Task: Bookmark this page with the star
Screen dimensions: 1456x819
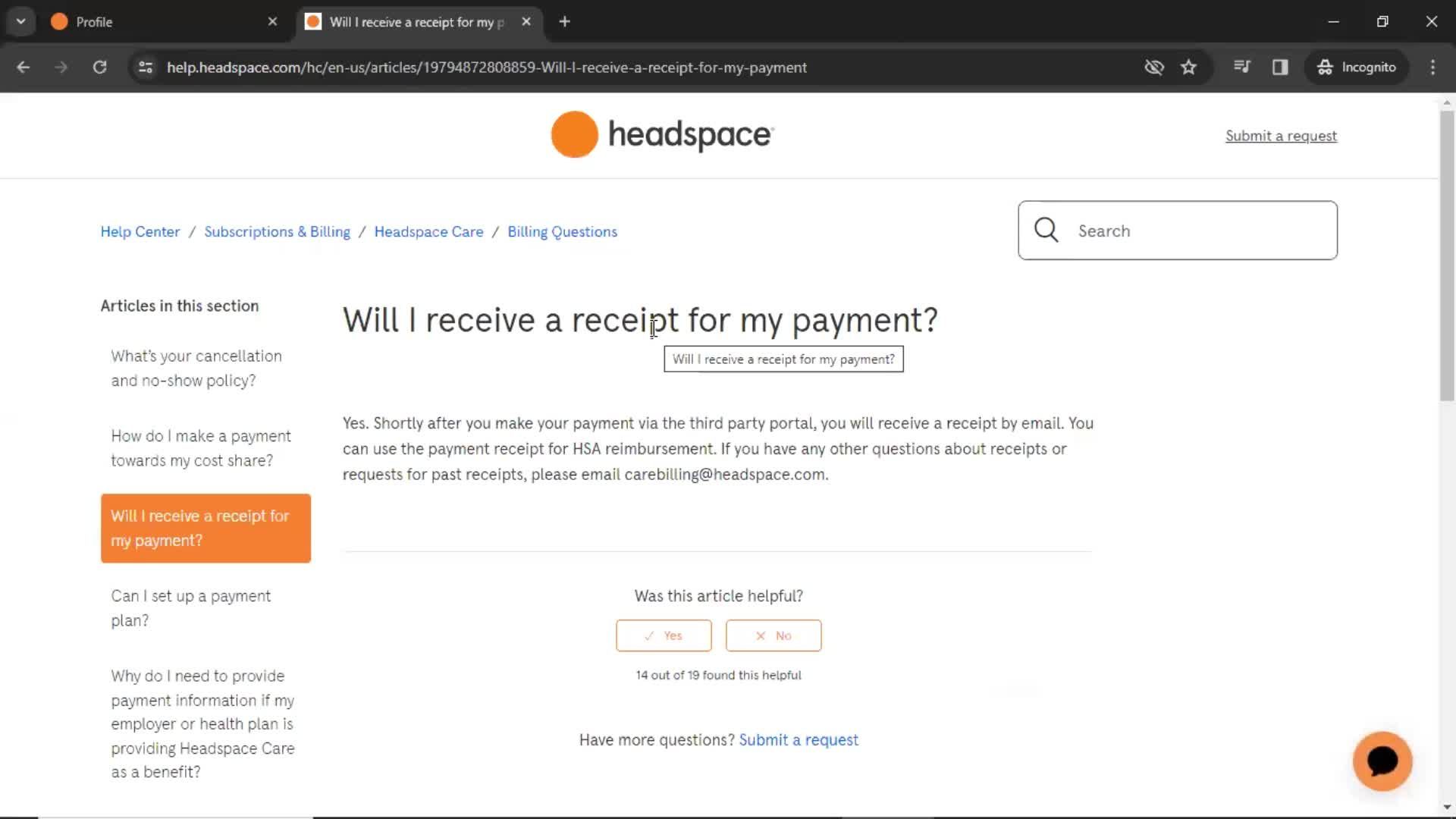Action: pos(1189,67)
